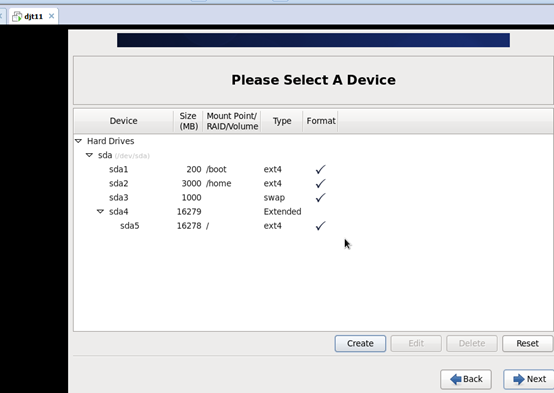Click the format checkmark for sda5
The width and height of the screenshot is (554, 393).
pos(320,225)
